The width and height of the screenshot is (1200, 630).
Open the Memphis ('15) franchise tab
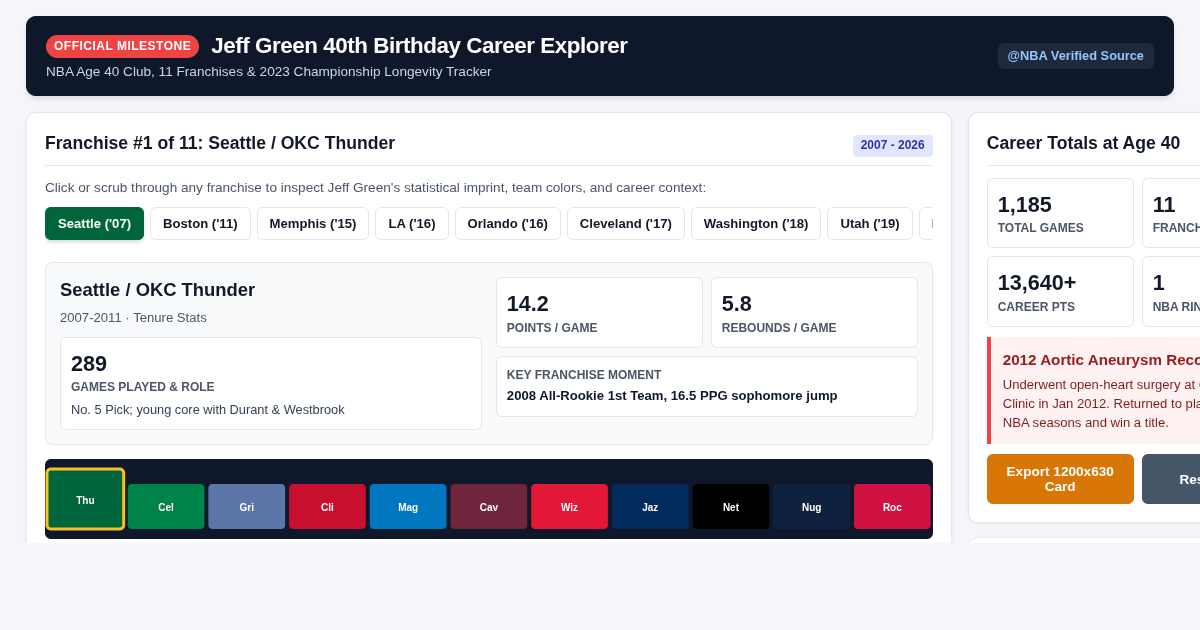tap(313, 223)
